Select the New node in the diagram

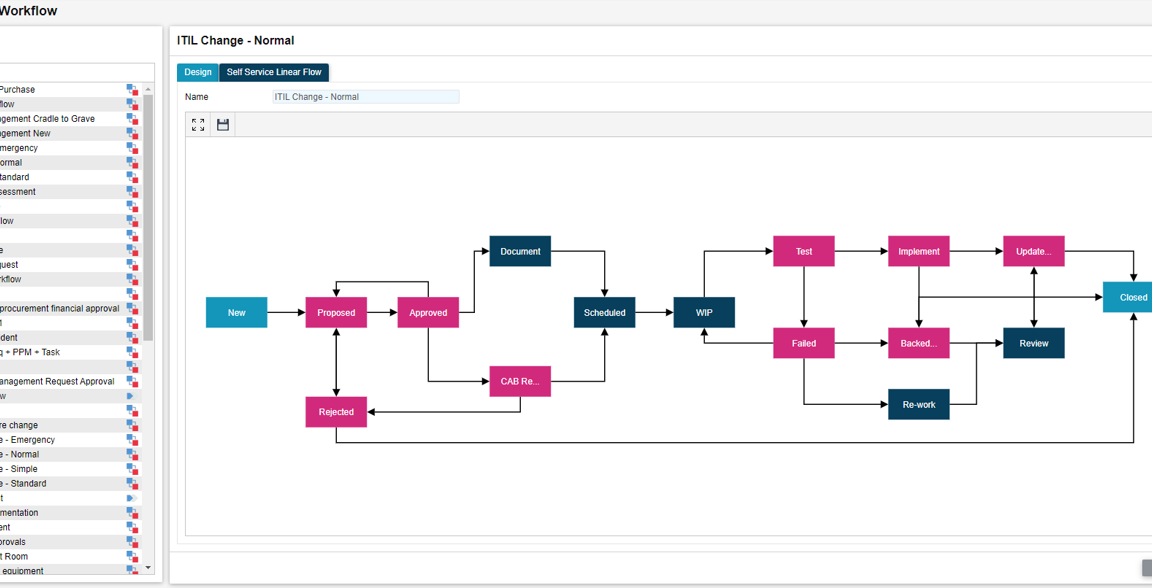(x=237, y=312)
